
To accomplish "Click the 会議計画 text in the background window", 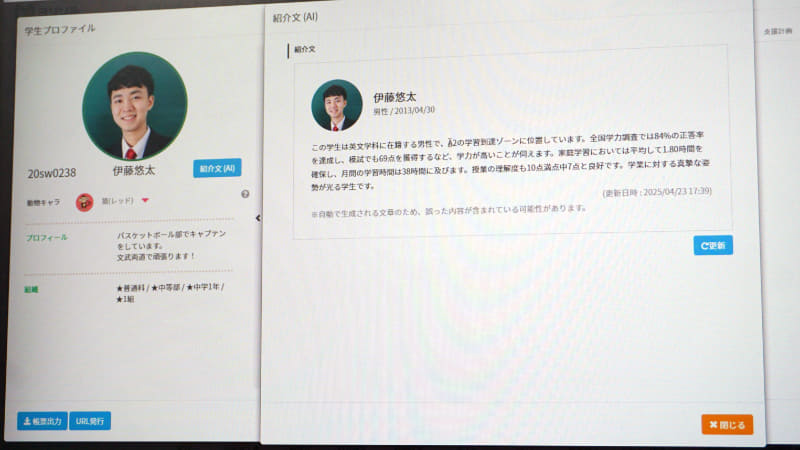I will [x=778, y=32].
